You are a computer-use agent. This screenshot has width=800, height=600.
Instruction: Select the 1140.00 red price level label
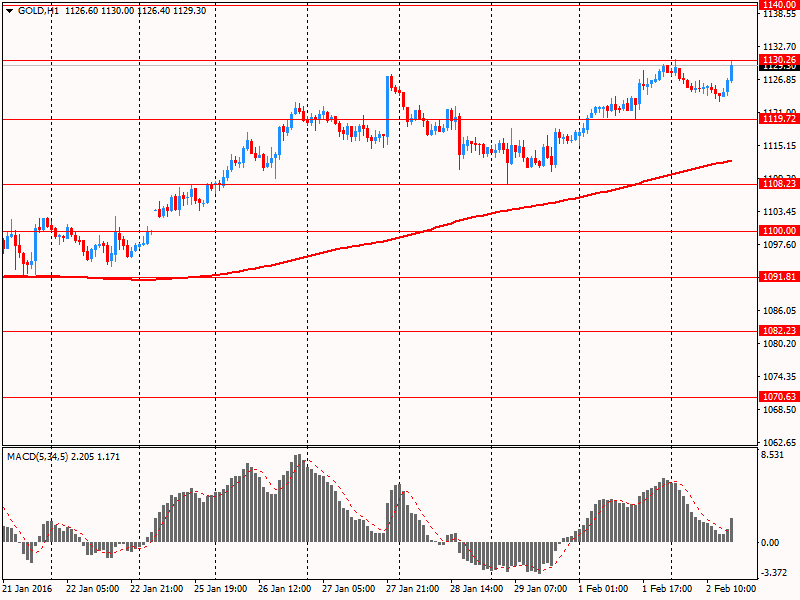779,5
